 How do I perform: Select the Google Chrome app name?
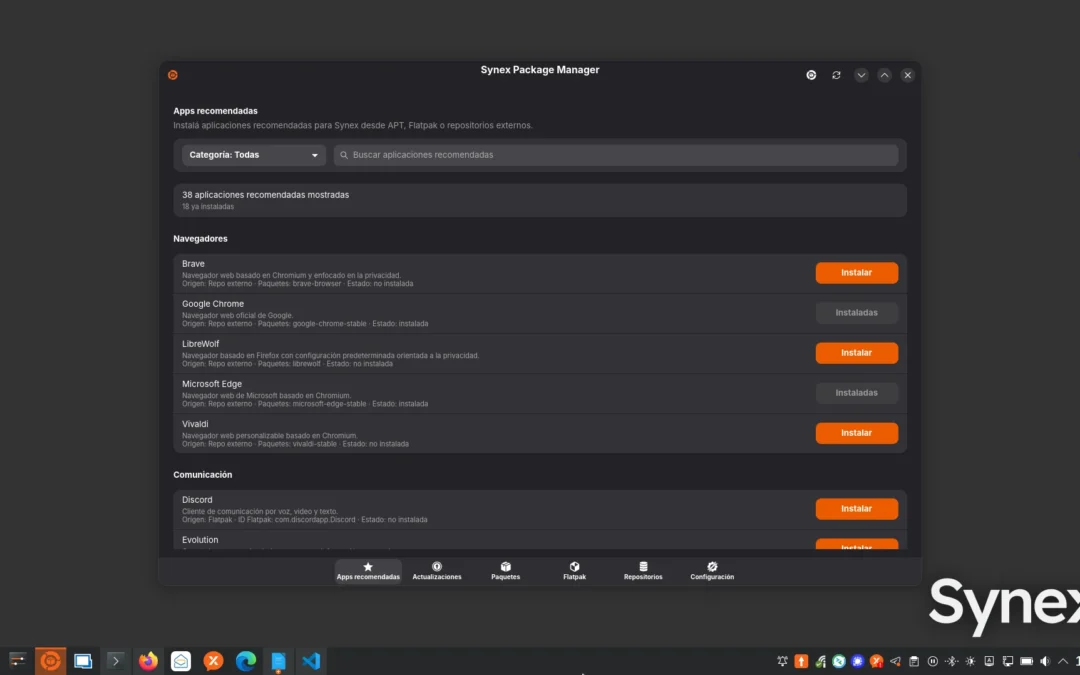tap(213, 304)
